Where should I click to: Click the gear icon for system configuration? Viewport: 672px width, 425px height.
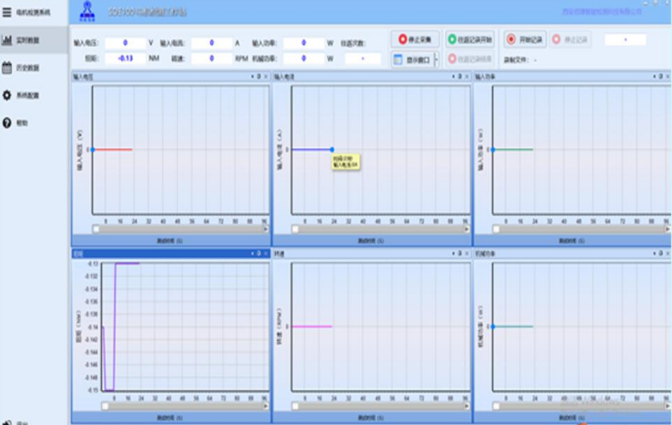tap(7, 95)
